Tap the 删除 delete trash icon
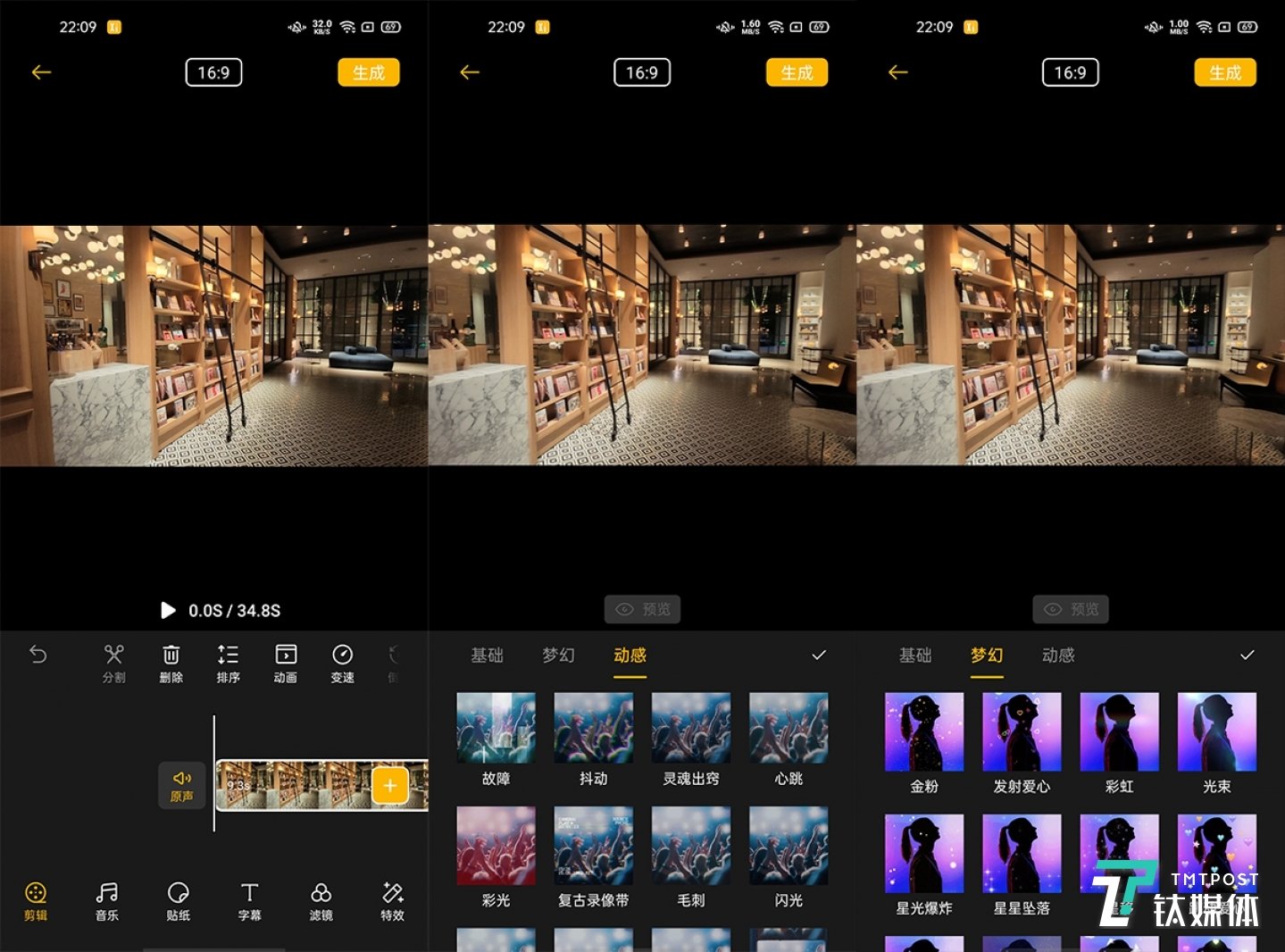The image size is (1285, 952). [171, 663]
